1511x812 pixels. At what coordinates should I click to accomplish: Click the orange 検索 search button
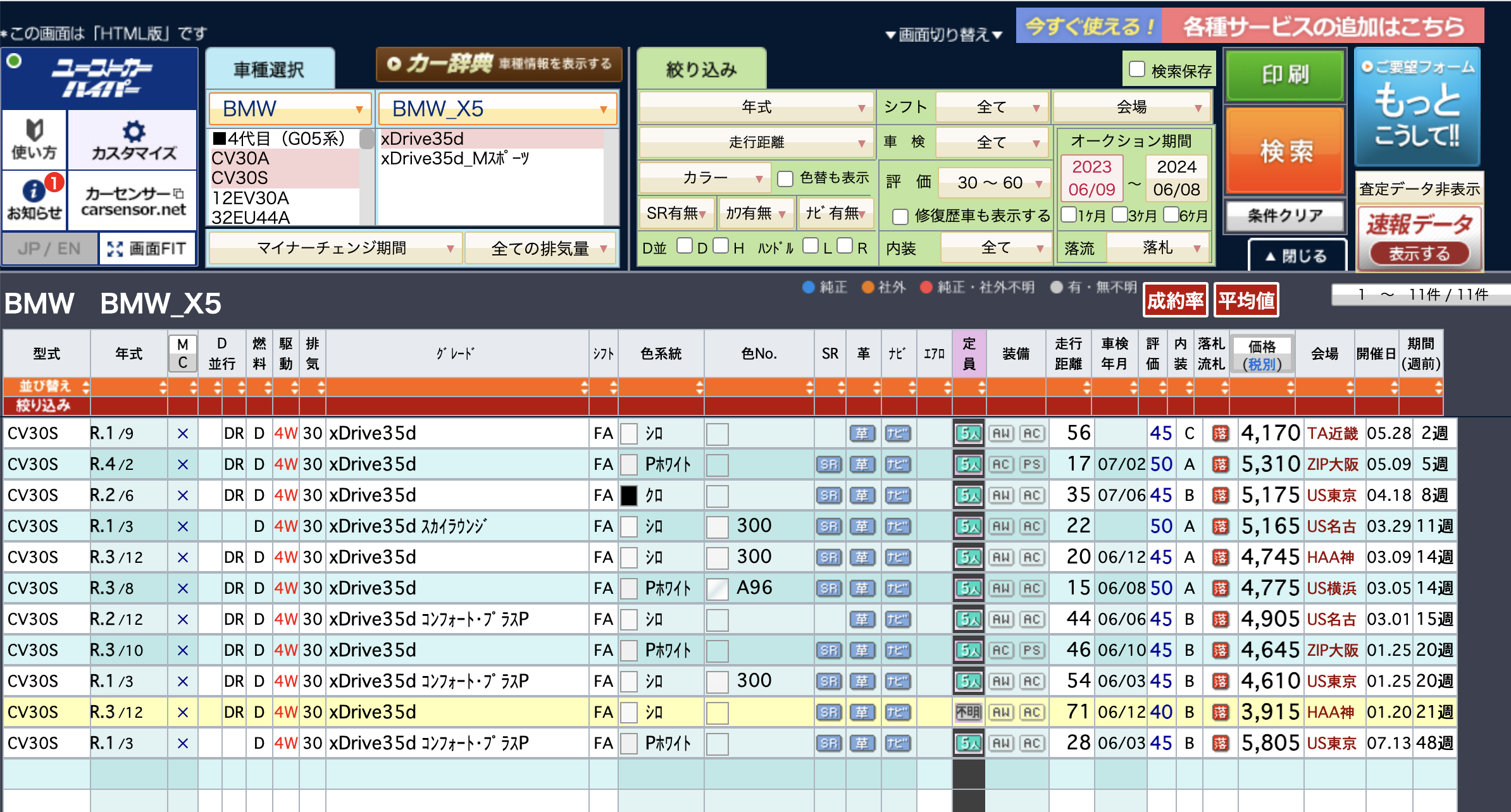[x=1285, y=151]
